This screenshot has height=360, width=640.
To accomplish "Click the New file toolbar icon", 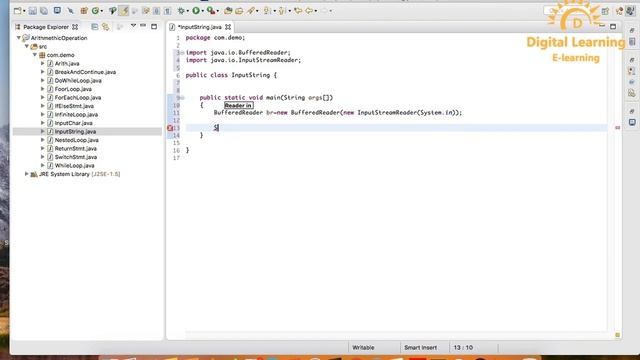I will (18, 11).
